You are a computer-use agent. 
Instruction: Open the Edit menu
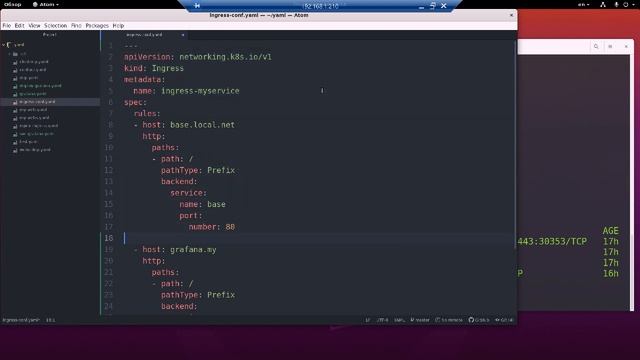click(x=19, y=25)
